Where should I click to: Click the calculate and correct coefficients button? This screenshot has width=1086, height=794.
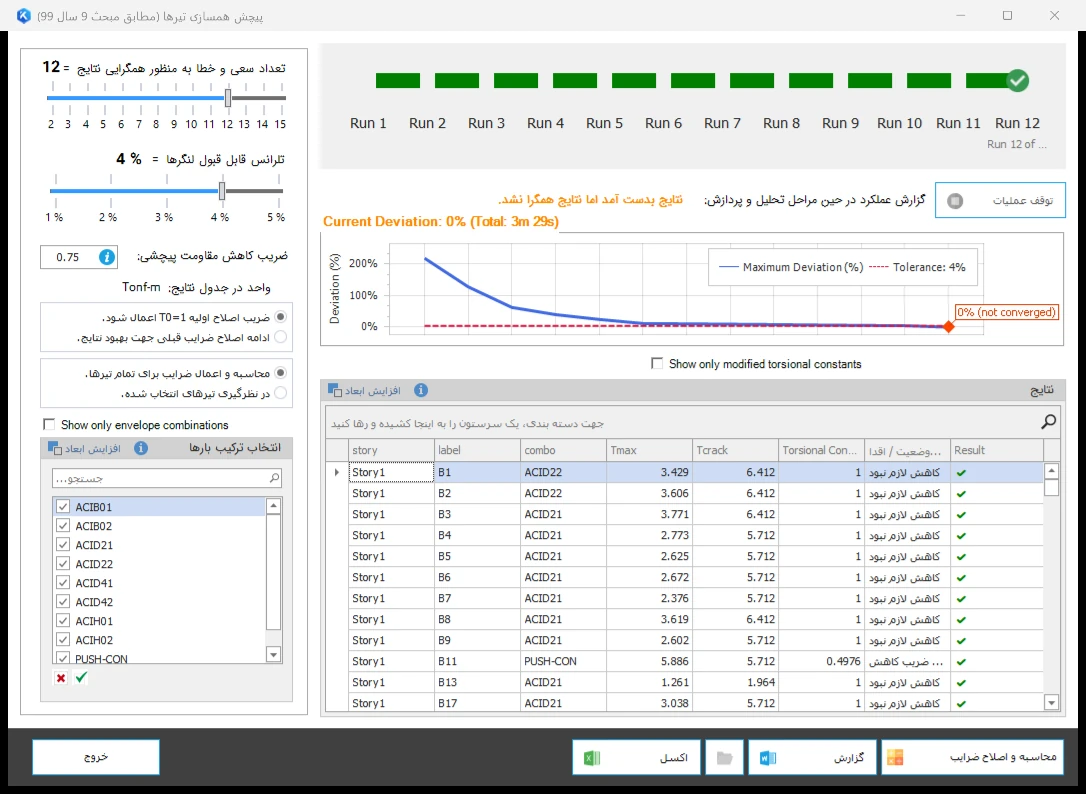click(x=973, y=757)
